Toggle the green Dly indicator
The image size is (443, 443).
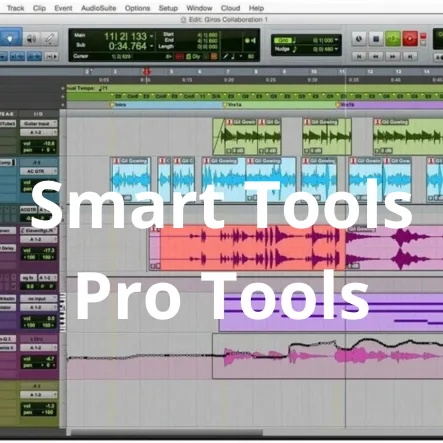(193, 57)
